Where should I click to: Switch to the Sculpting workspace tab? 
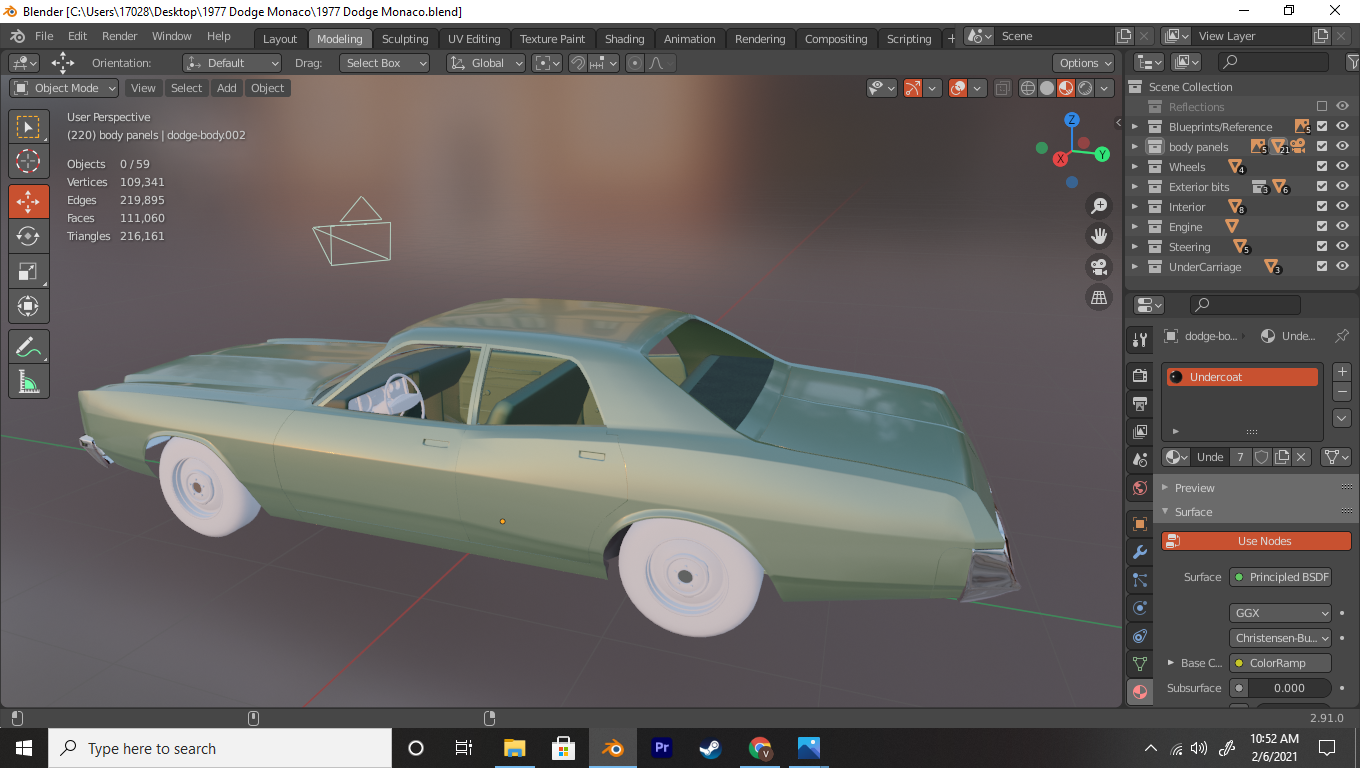[405, 39]
